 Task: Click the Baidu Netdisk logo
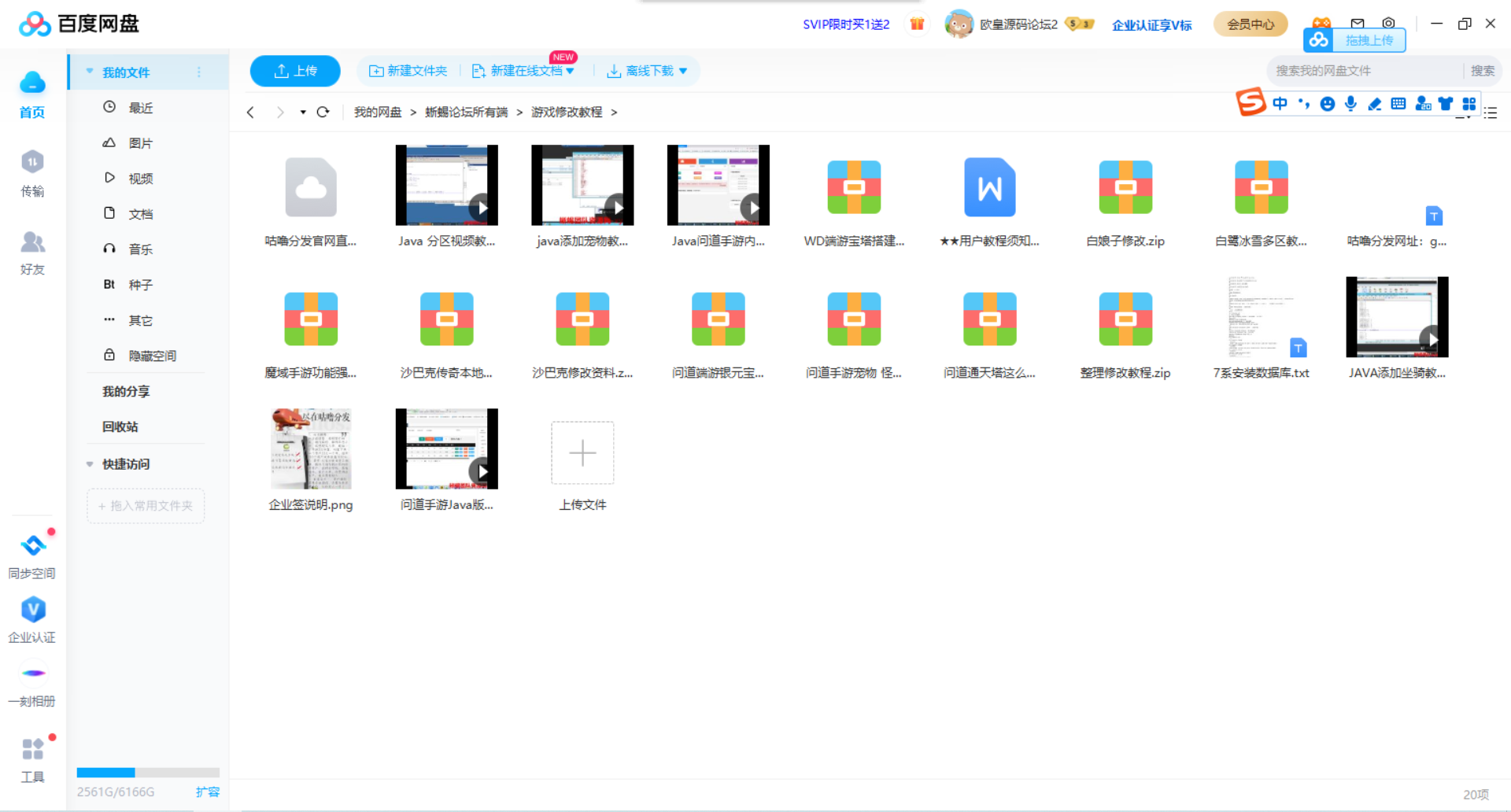coord(79,24)
